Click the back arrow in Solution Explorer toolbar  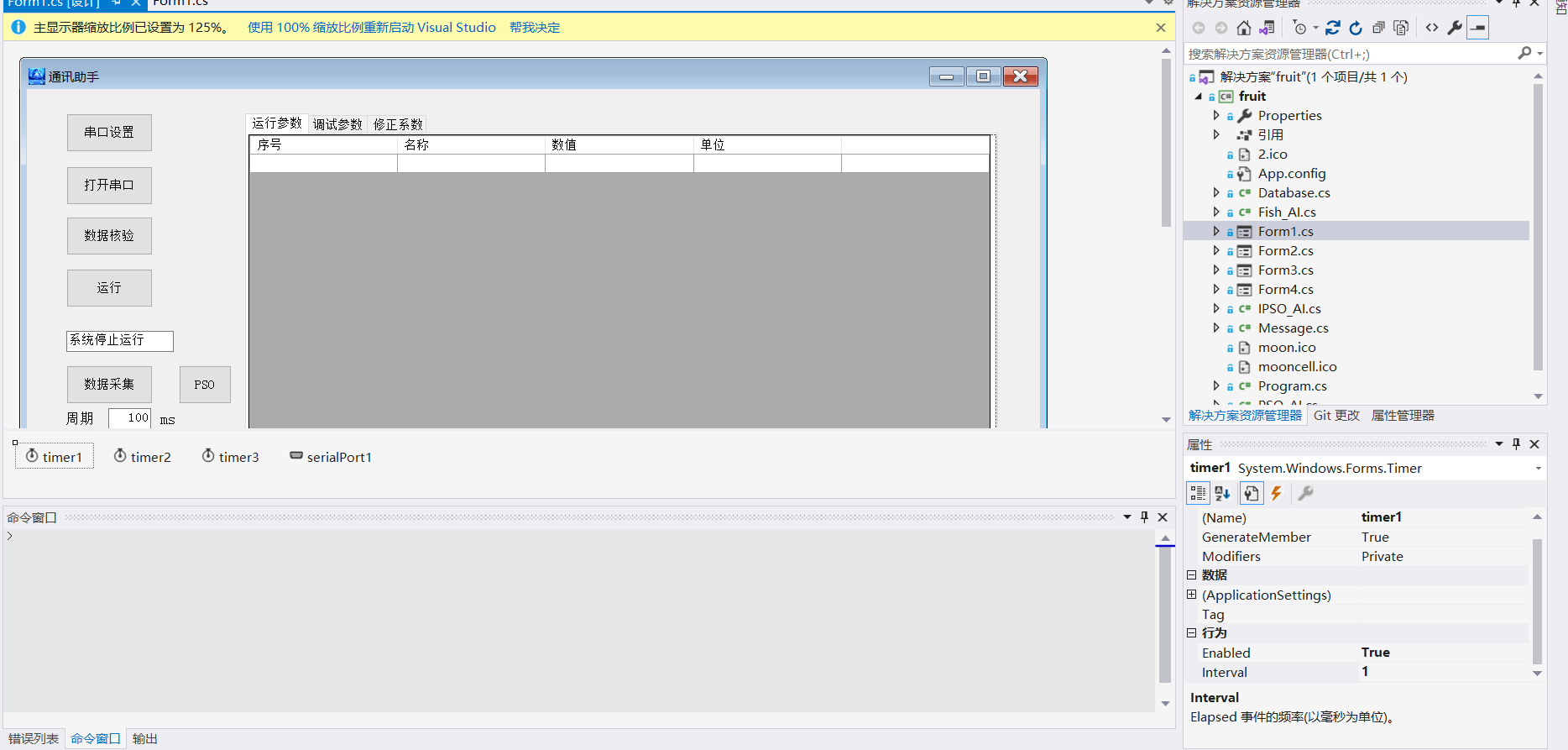point(1199,28)
